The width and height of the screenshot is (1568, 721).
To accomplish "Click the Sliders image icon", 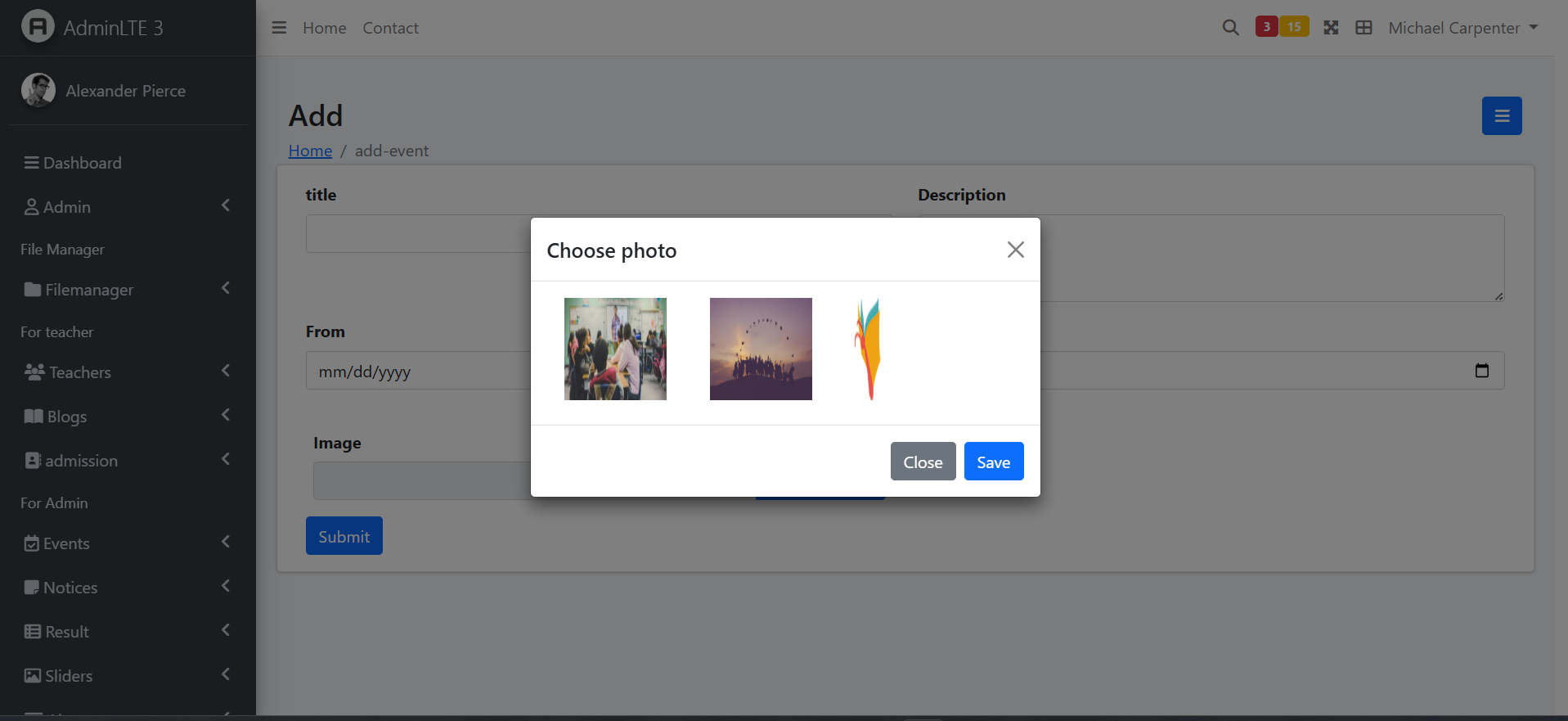I will (33, 676).
